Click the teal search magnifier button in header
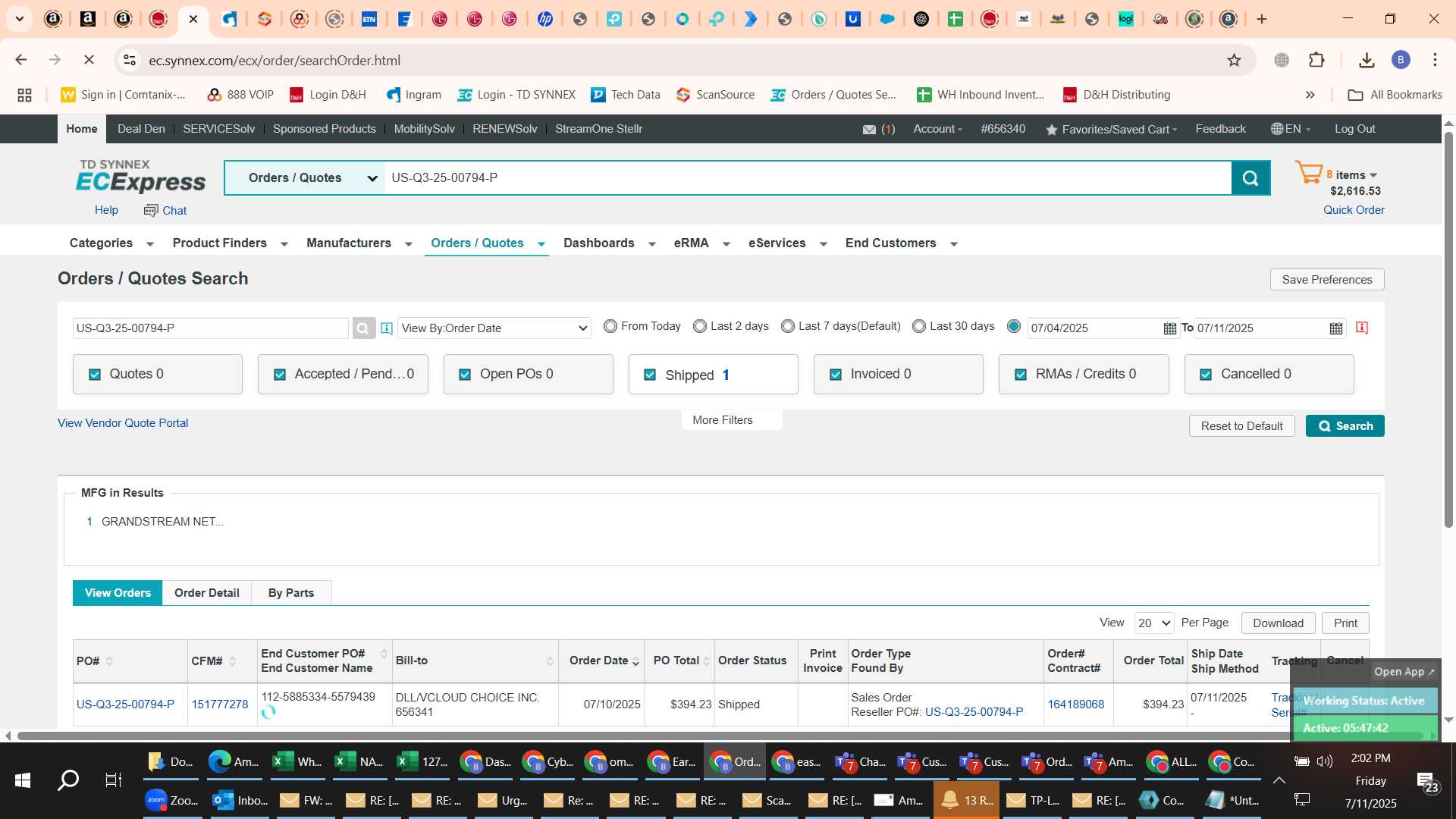Image resolution: width=1456 pixels, height=819 pixels. click(1250, 177)
